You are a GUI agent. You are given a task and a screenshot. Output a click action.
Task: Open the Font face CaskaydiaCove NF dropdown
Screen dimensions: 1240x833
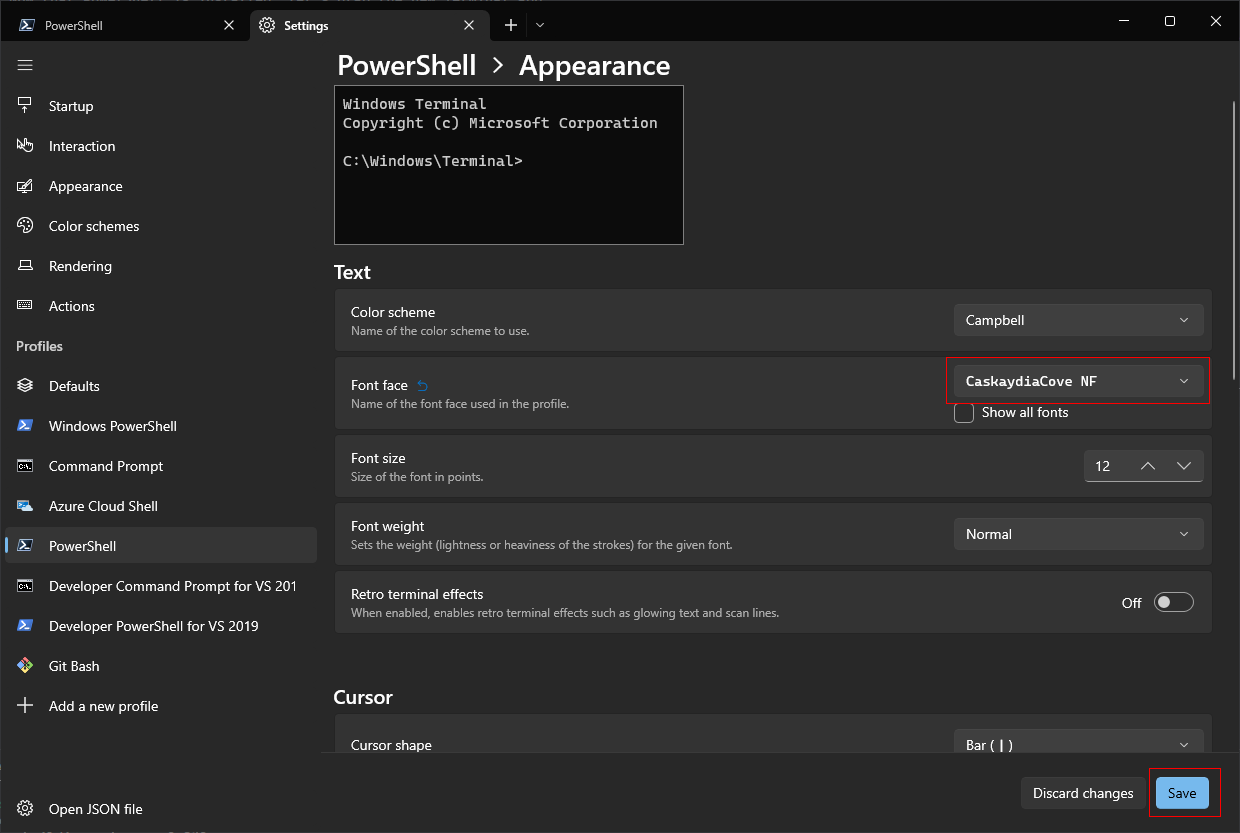tap(1078, 381)
